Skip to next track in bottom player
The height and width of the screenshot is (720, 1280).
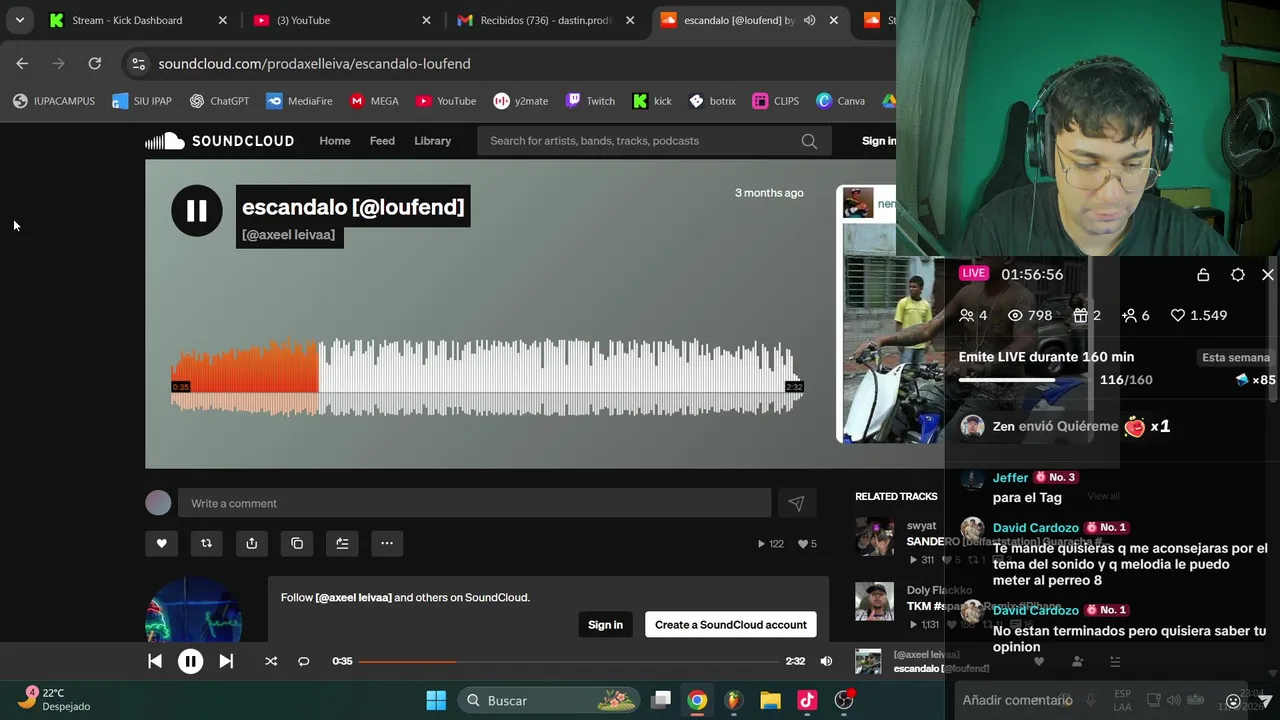pyautogui.click(x=226, y=661)
